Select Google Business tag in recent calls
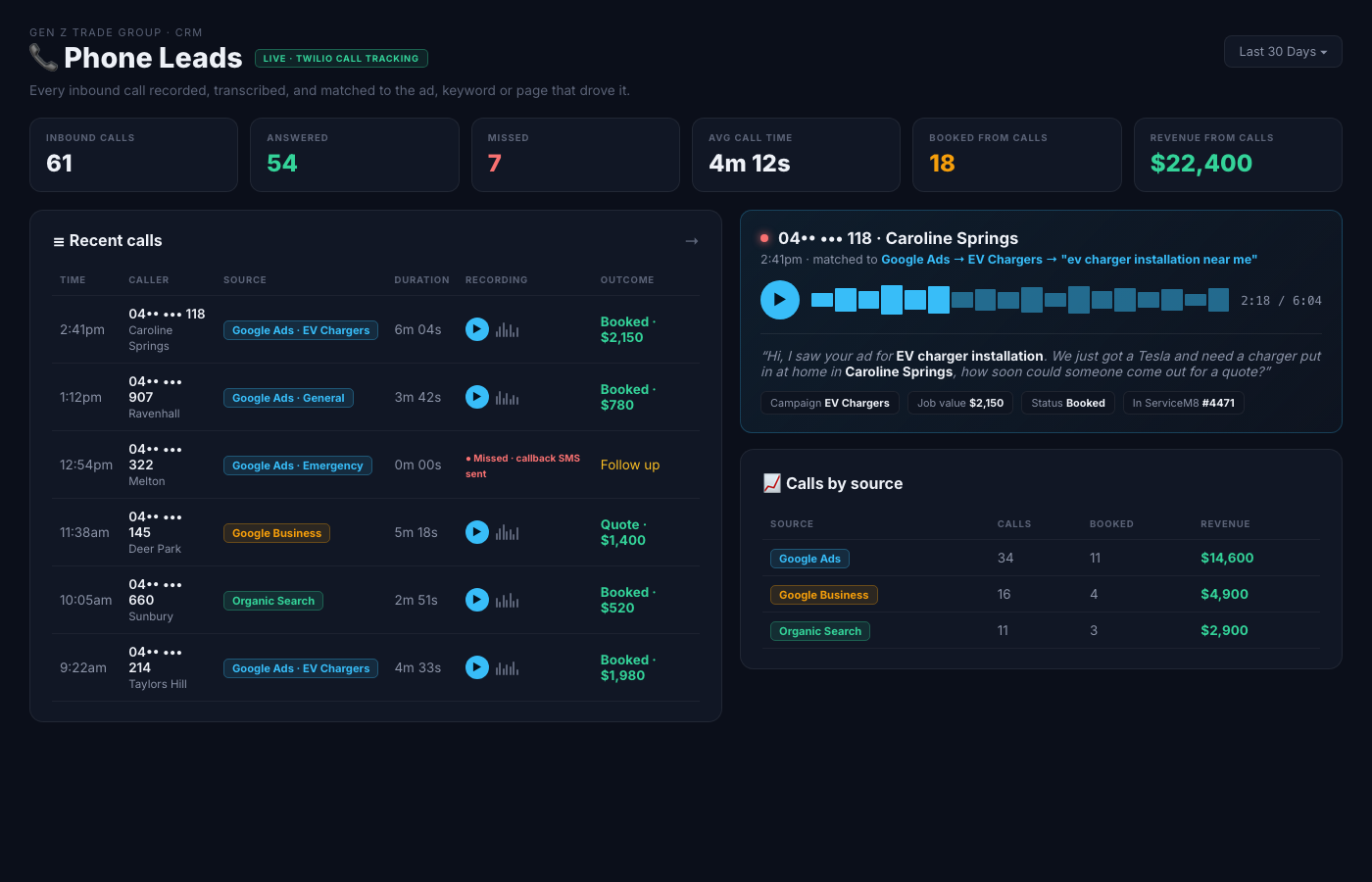The width and height of the screenshot is (1372, 882). 276,533
